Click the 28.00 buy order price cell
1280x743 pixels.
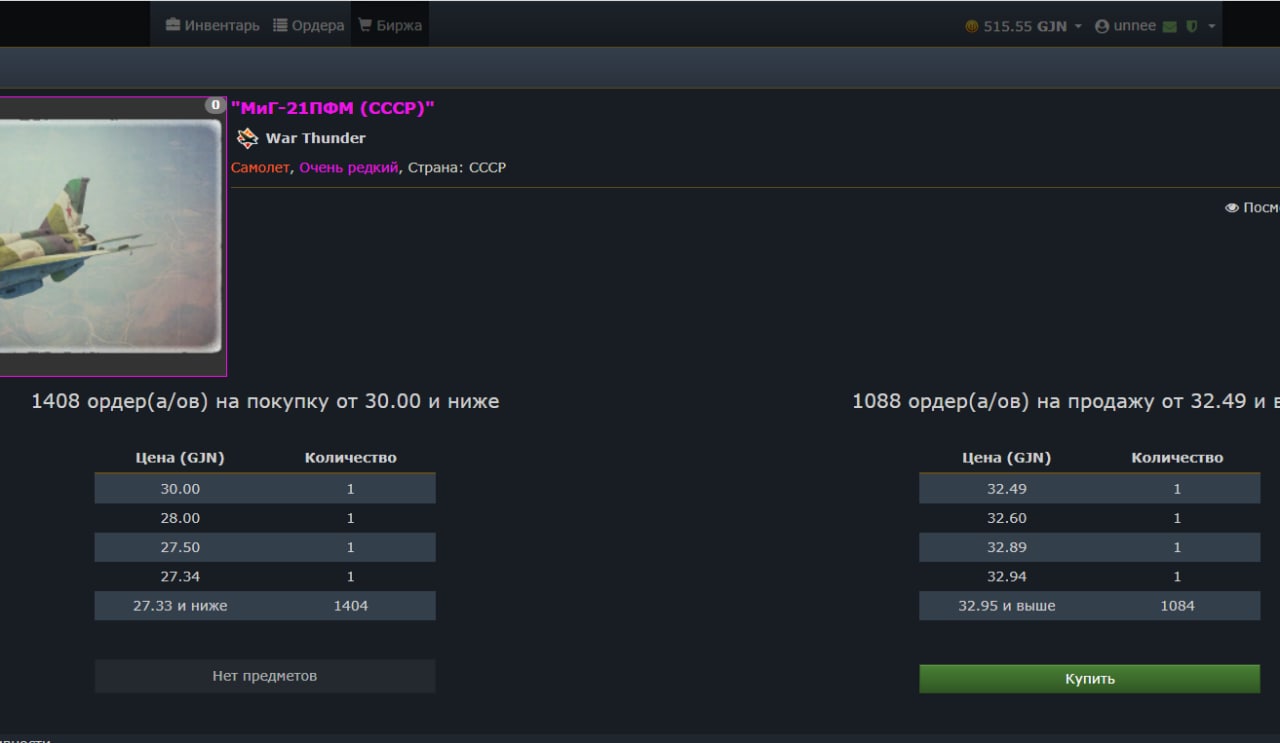click(x=180, y=518)
